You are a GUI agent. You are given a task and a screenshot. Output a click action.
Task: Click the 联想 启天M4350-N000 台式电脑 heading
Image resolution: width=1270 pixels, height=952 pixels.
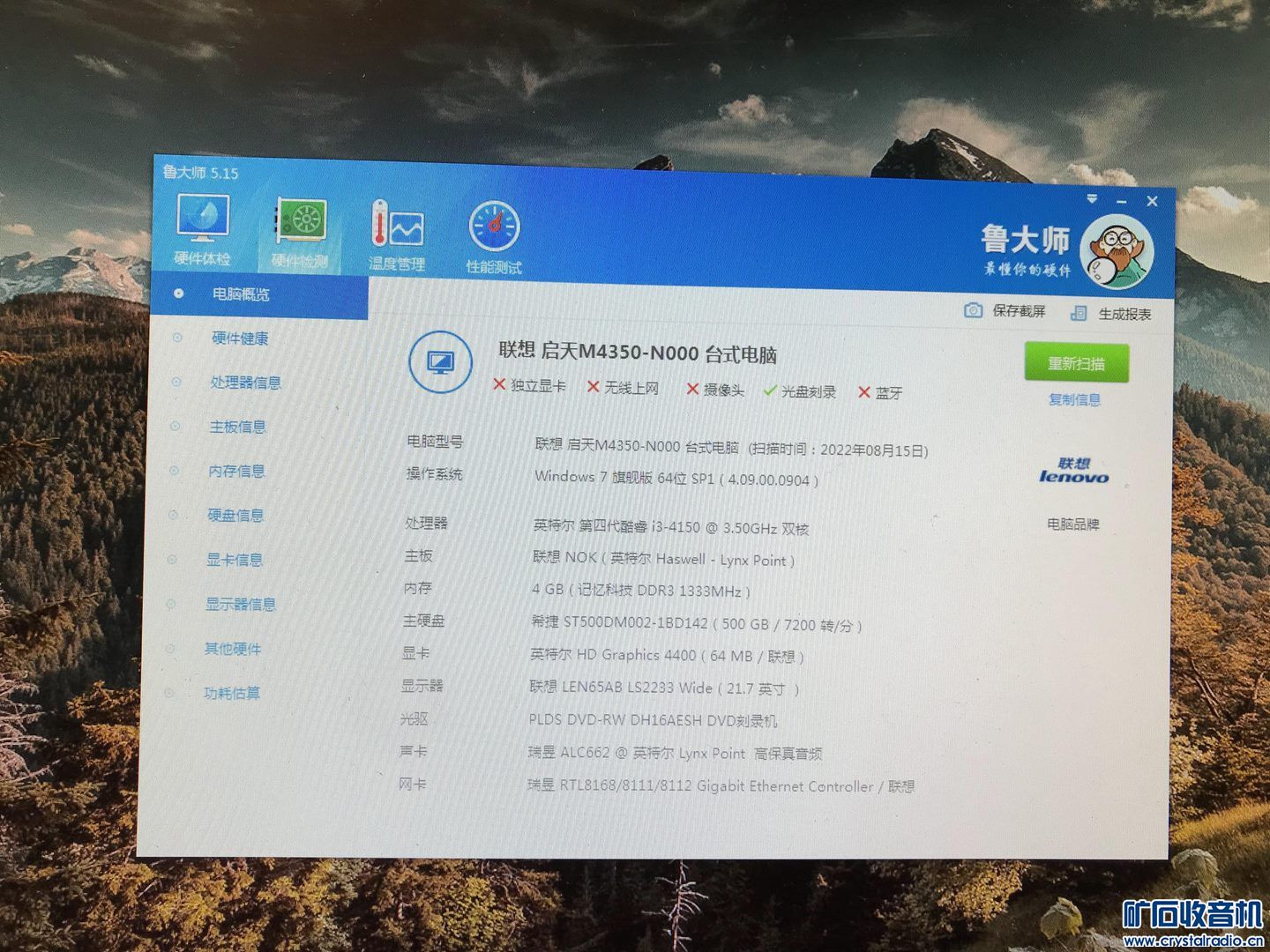click(638, 353)
